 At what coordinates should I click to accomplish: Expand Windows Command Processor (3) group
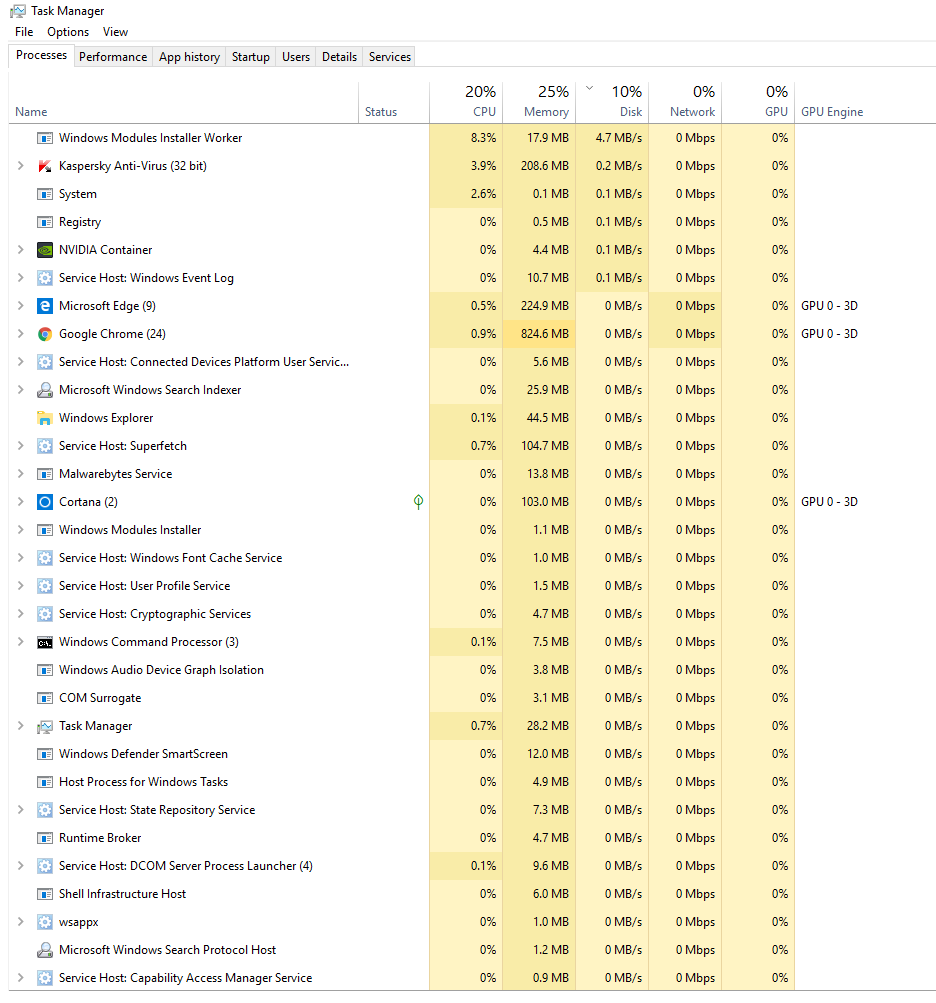20,642
